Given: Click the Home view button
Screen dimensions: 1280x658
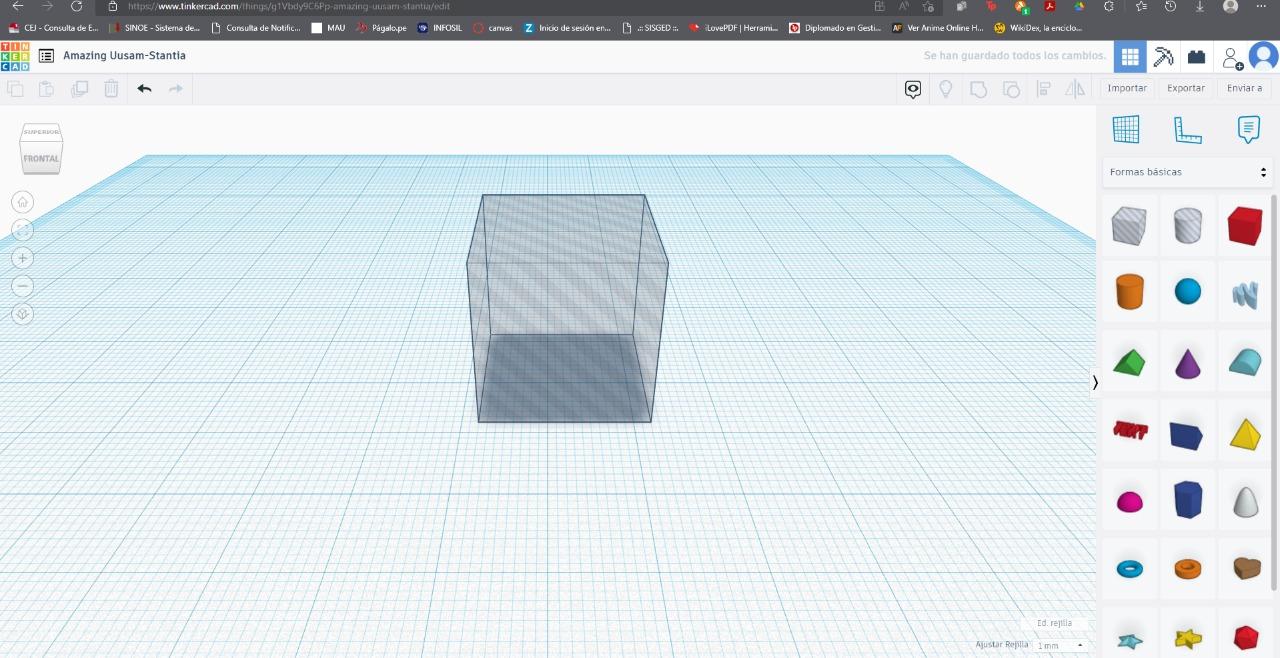Looking at the screenshot, I should 22,202.
